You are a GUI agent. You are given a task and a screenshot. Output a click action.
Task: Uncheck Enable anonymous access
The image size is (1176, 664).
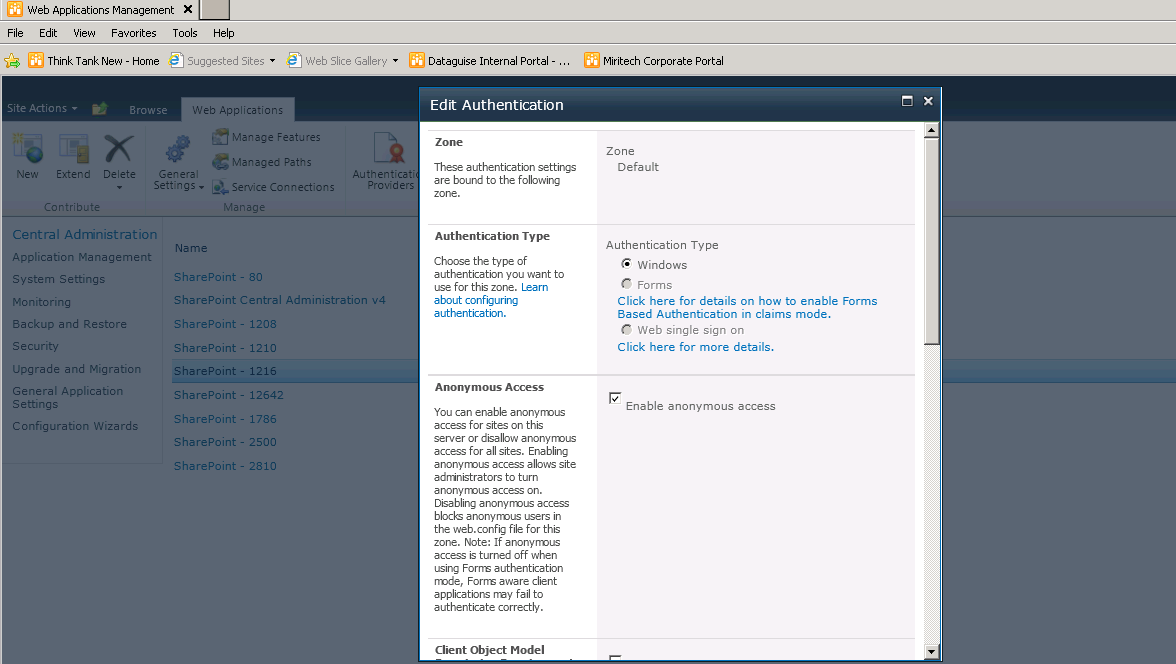pyautogui.click(x=615, y=397)
